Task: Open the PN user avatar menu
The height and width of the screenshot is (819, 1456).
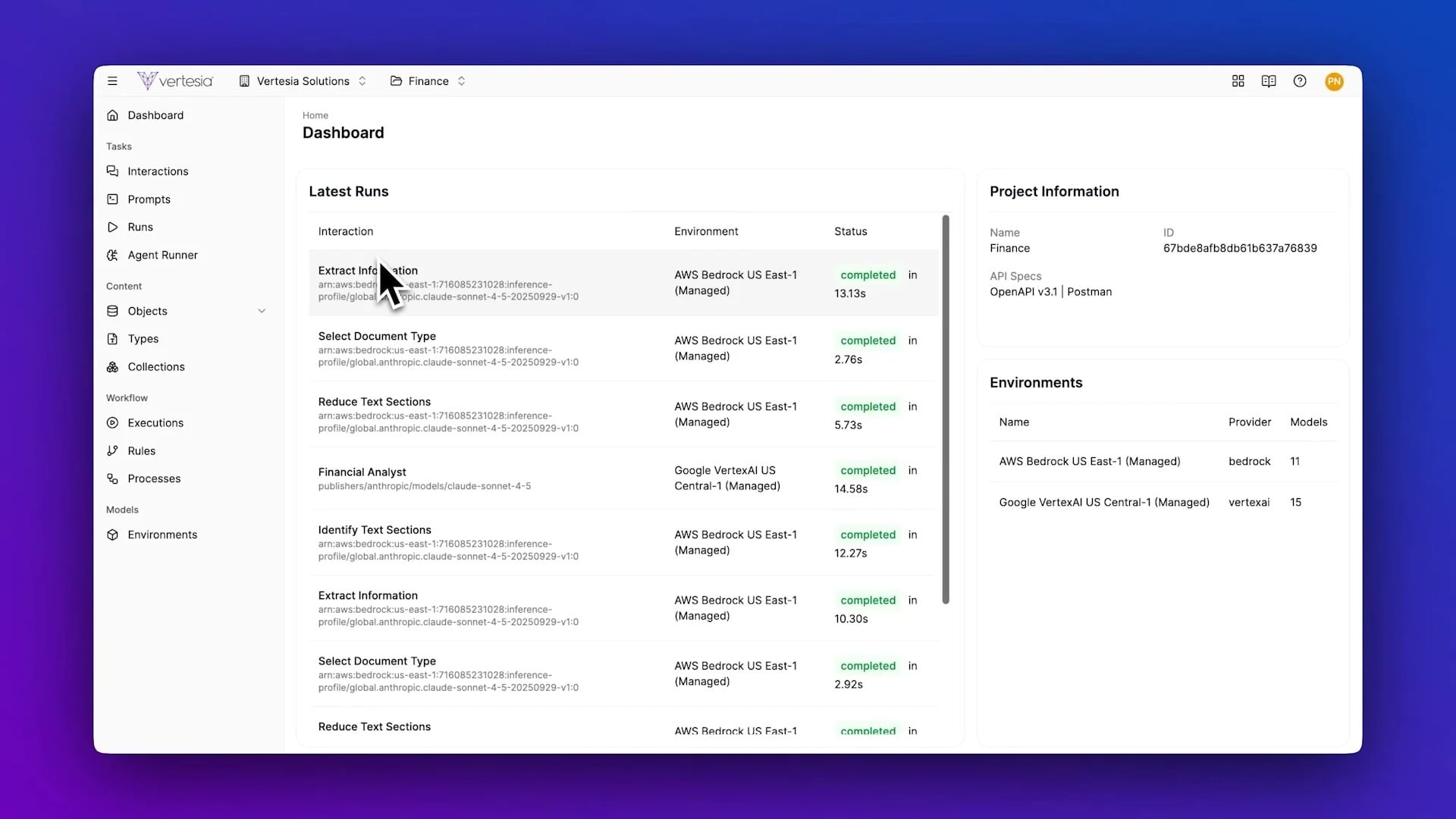Action: coord(1334,81)
